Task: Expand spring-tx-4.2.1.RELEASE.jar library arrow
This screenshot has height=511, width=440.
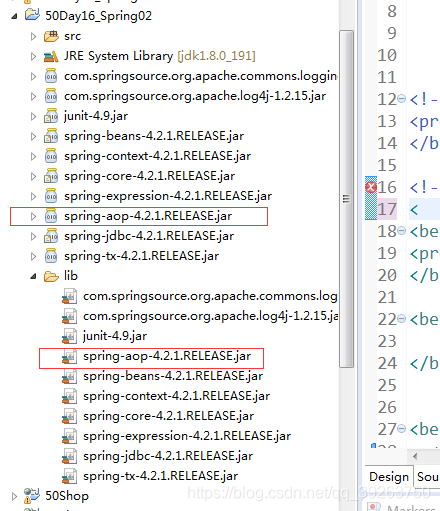Action: point(33,256)
